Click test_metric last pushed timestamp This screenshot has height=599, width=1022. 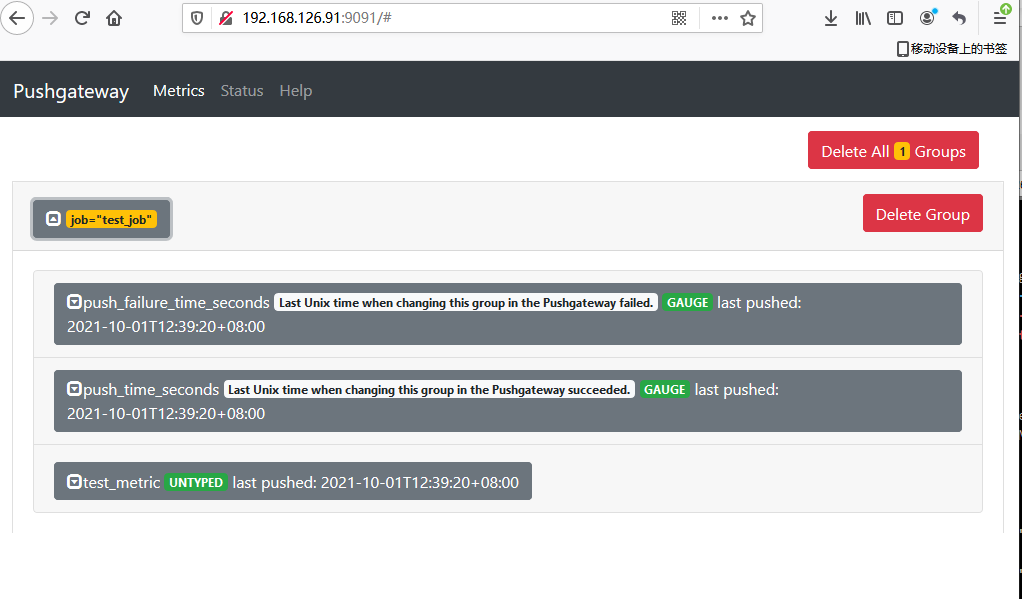pos(420,482)
